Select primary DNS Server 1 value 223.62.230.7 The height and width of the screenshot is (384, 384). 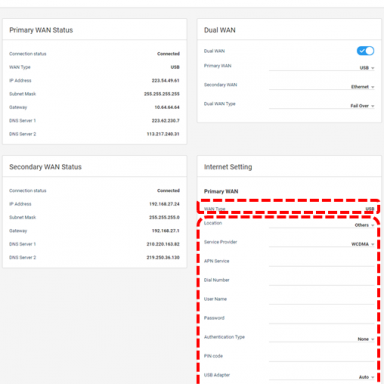click(x=165, y=120)
